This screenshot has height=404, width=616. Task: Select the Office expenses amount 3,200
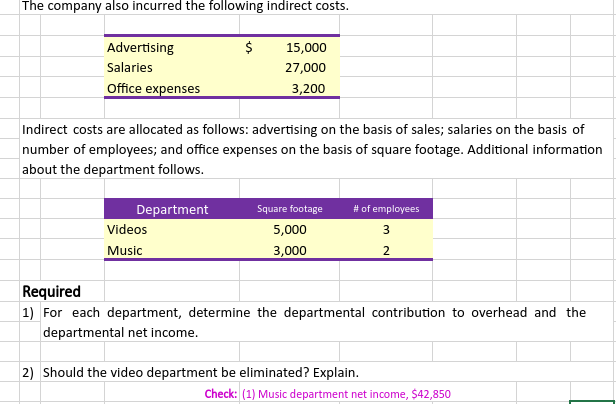[x=308, y=88]
